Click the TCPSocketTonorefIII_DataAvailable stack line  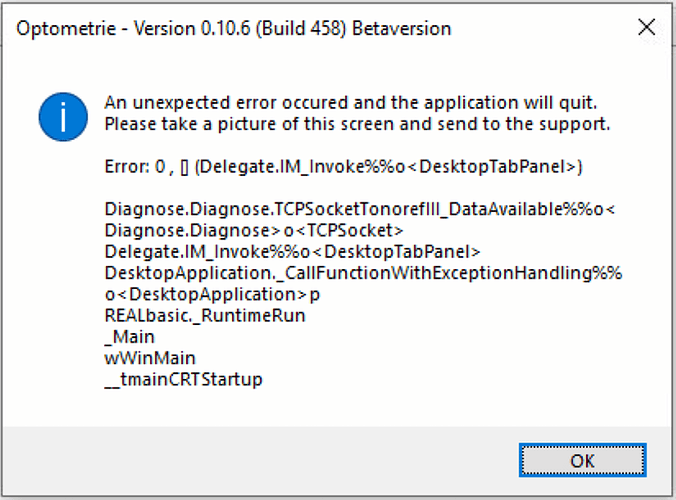point(360,209)
